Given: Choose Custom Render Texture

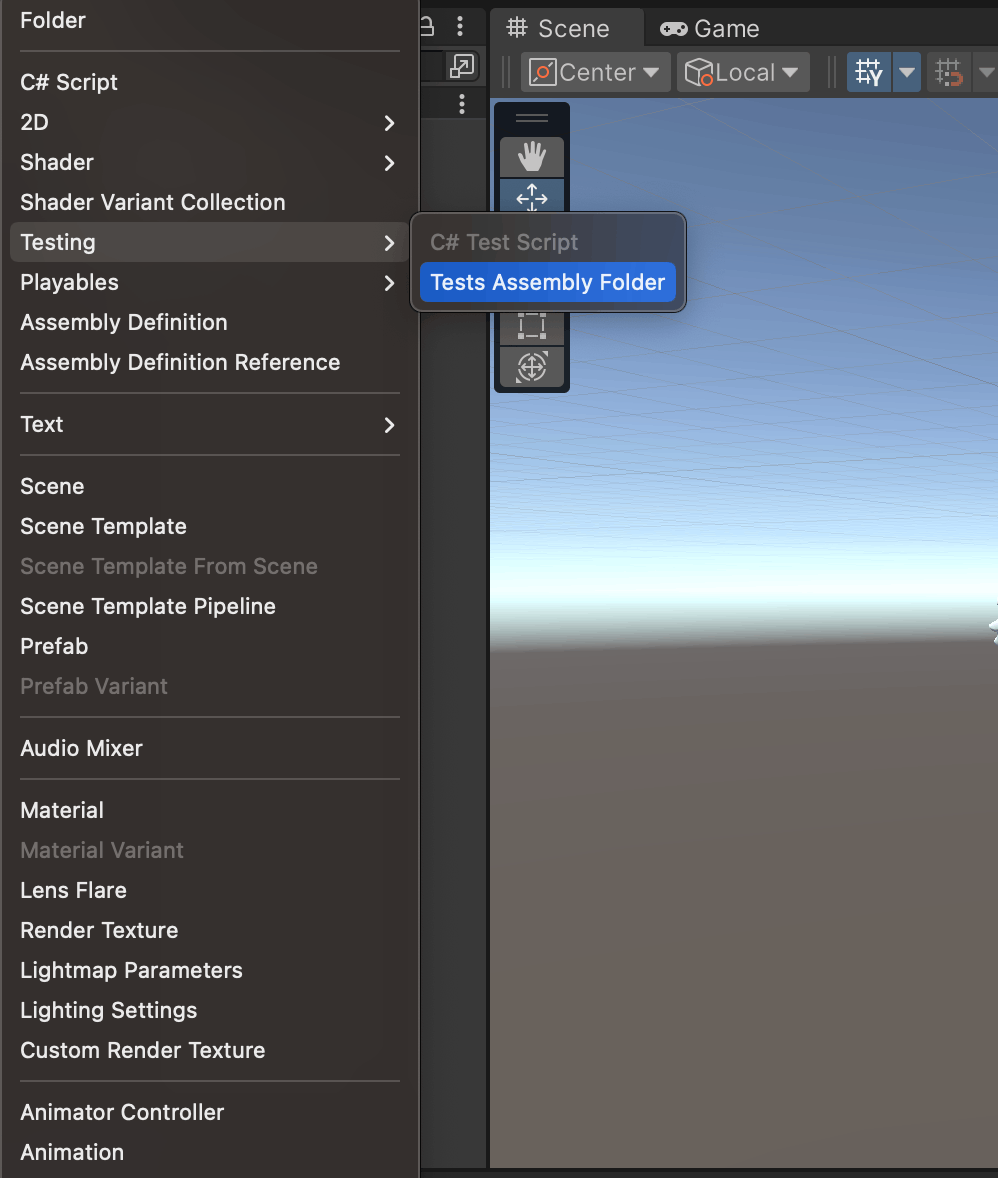Looking at the screenshot, I should point(210,1050).
